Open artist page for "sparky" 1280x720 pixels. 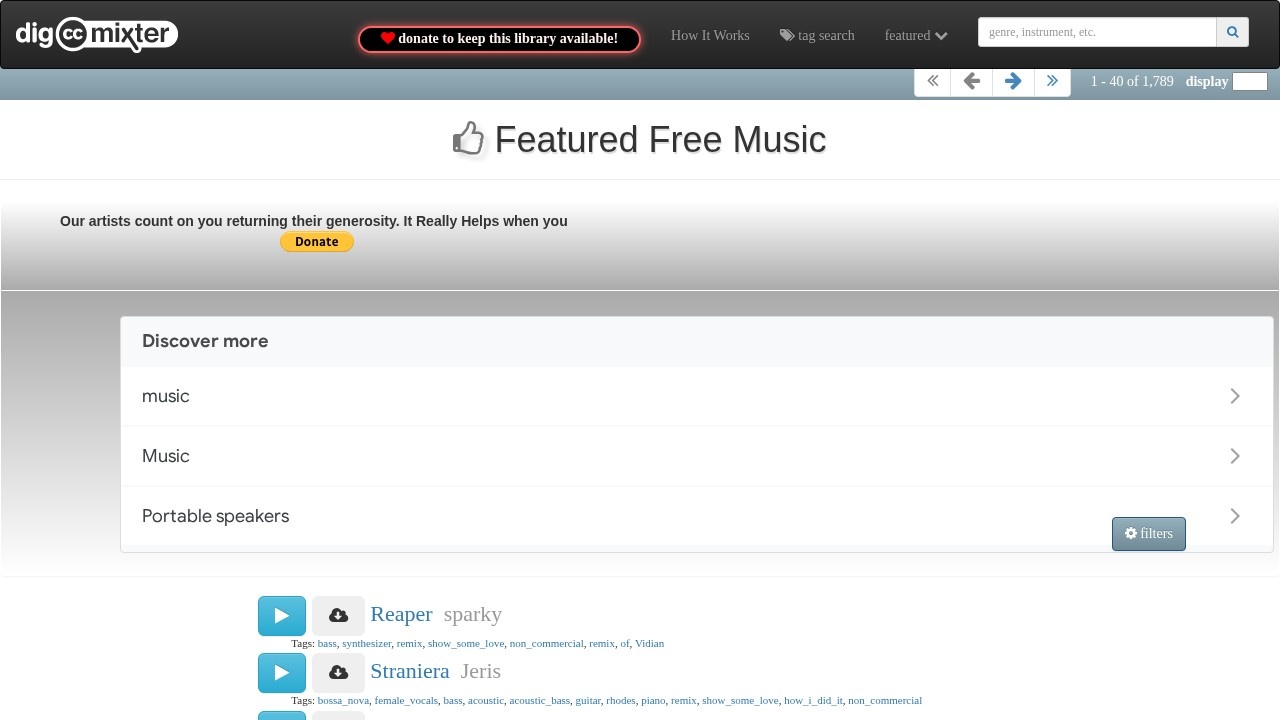[473, 614]
